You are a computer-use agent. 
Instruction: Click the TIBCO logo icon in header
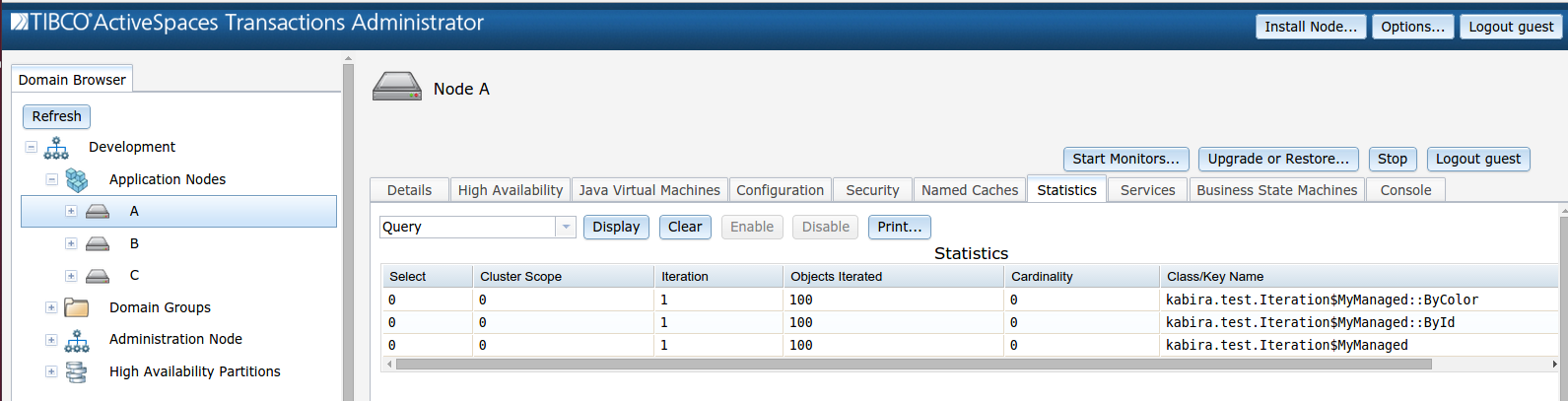point(19,22)
